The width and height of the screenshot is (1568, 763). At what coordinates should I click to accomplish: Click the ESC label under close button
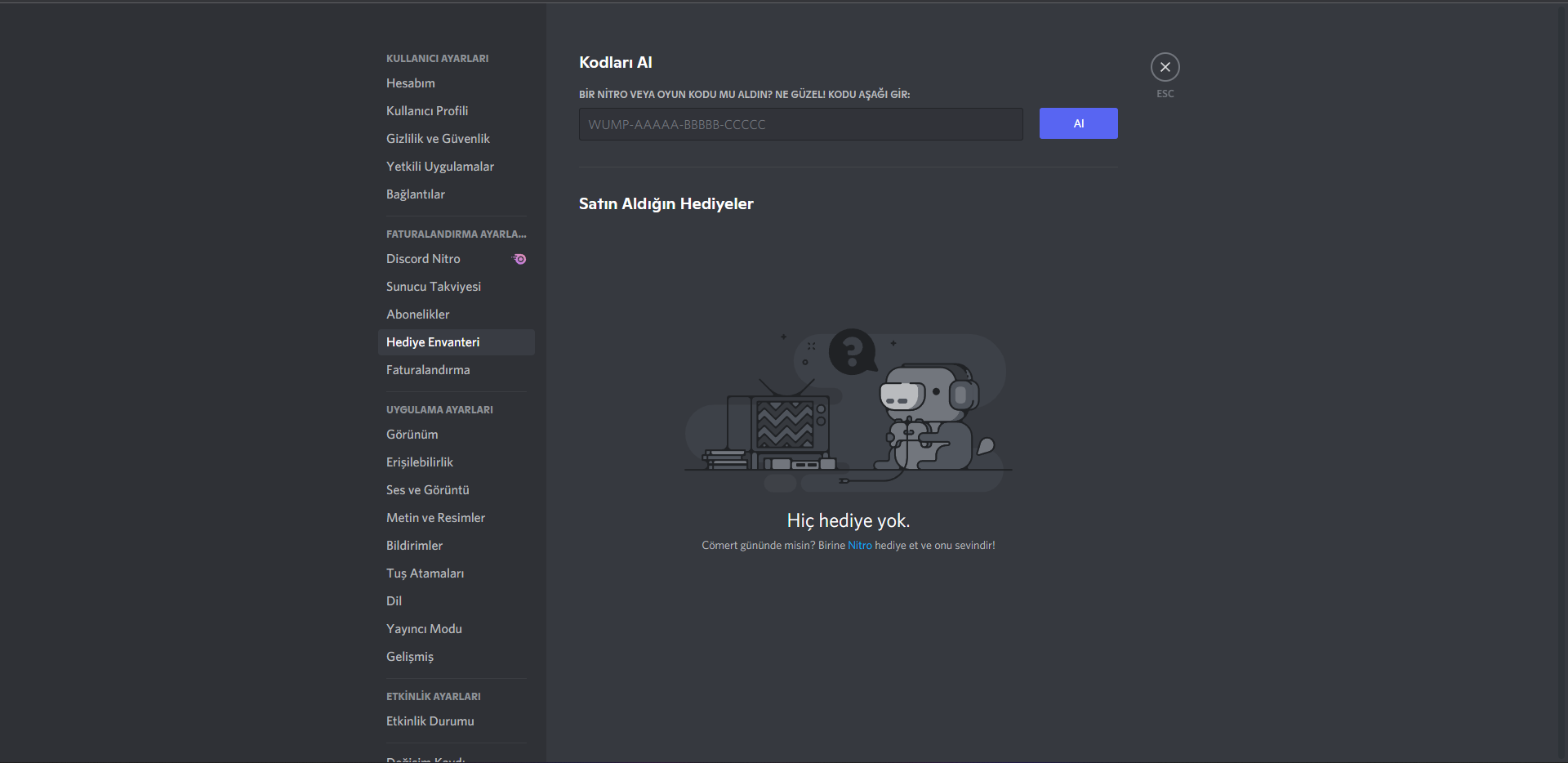click(x=1165, y=94)
